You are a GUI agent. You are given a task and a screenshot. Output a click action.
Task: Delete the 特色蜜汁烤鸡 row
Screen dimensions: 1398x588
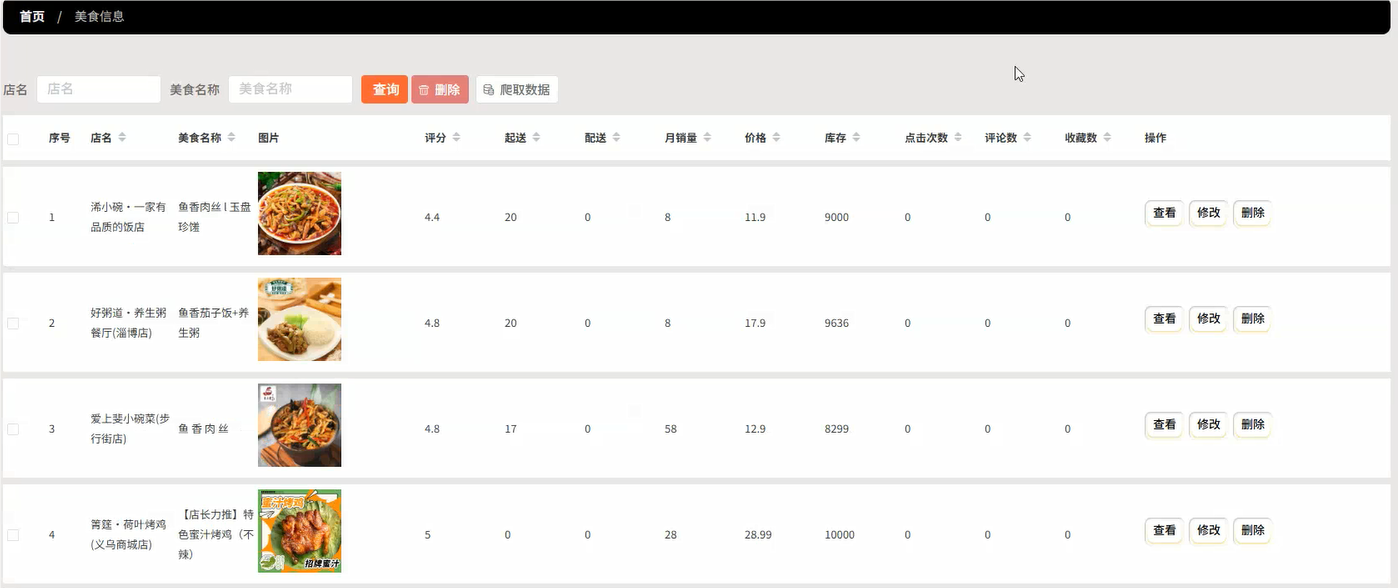click(1252, 531)
